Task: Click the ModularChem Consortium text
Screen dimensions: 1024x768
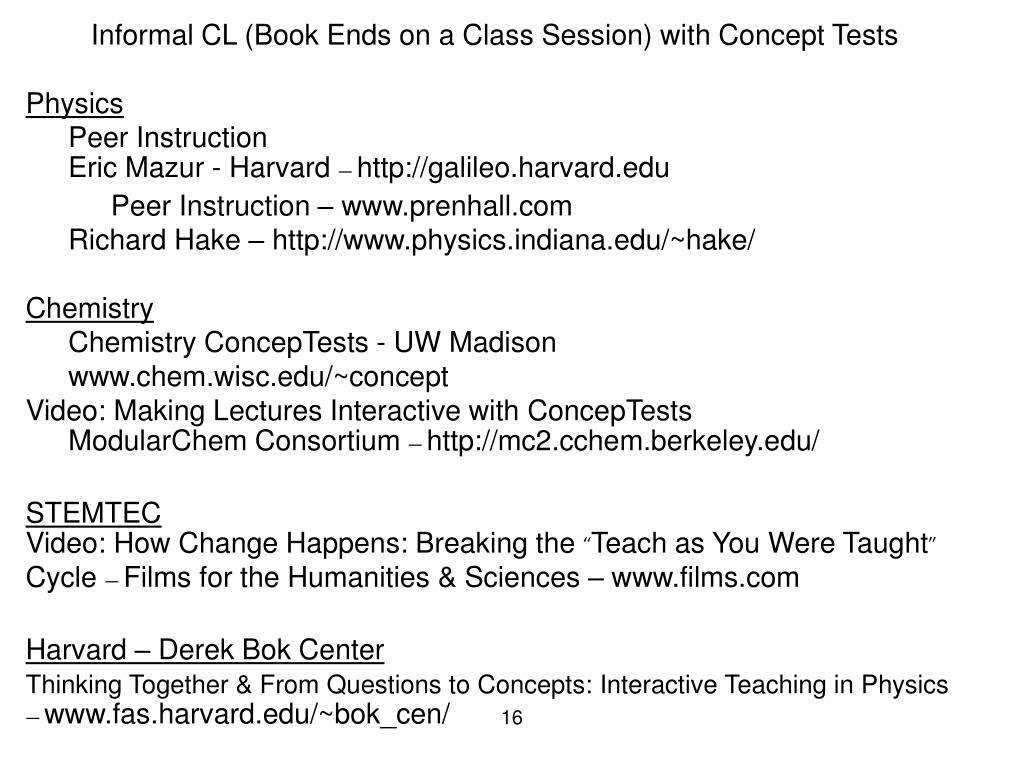Action: tap(233, 442)
